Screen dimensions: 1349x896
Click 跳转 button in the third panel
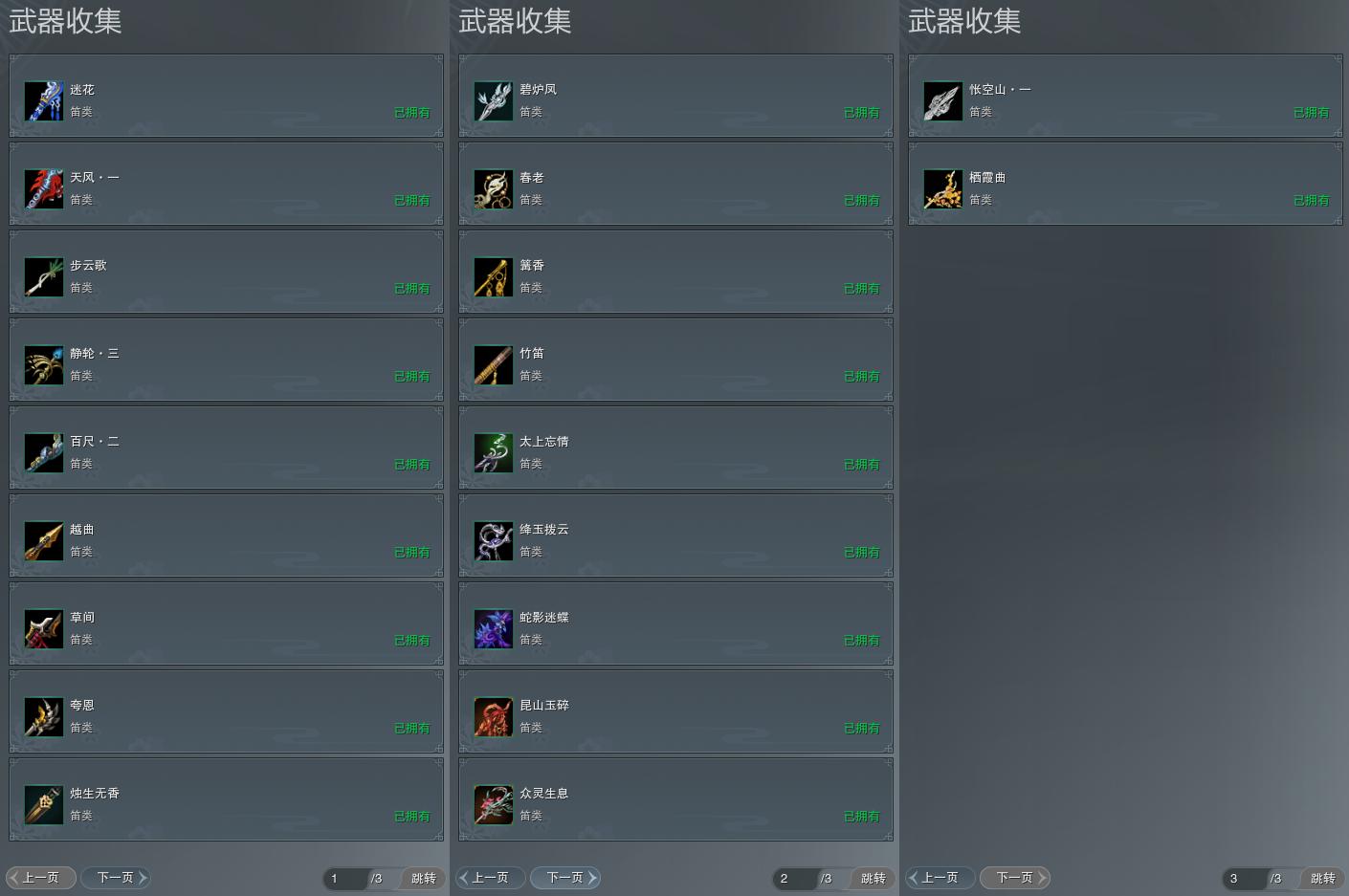1323,878
